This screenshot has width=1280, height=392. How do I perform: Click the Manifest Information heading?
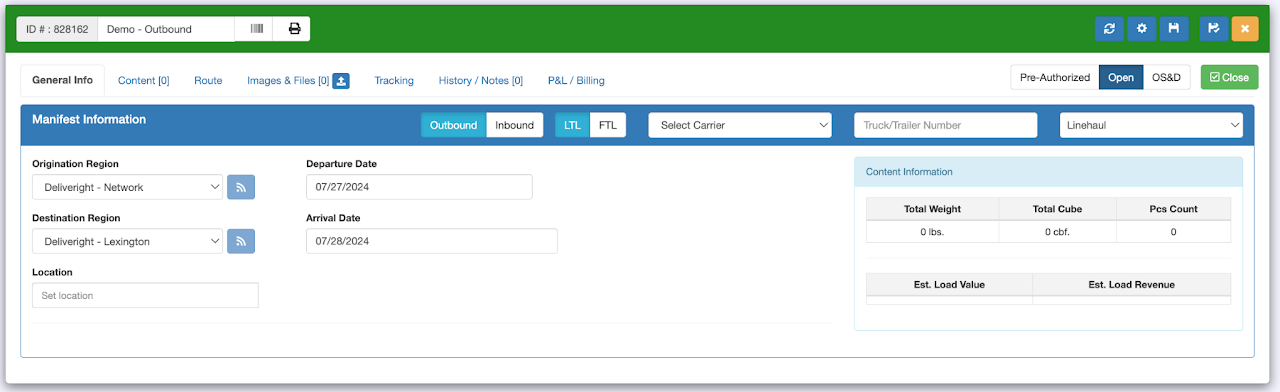89,119
